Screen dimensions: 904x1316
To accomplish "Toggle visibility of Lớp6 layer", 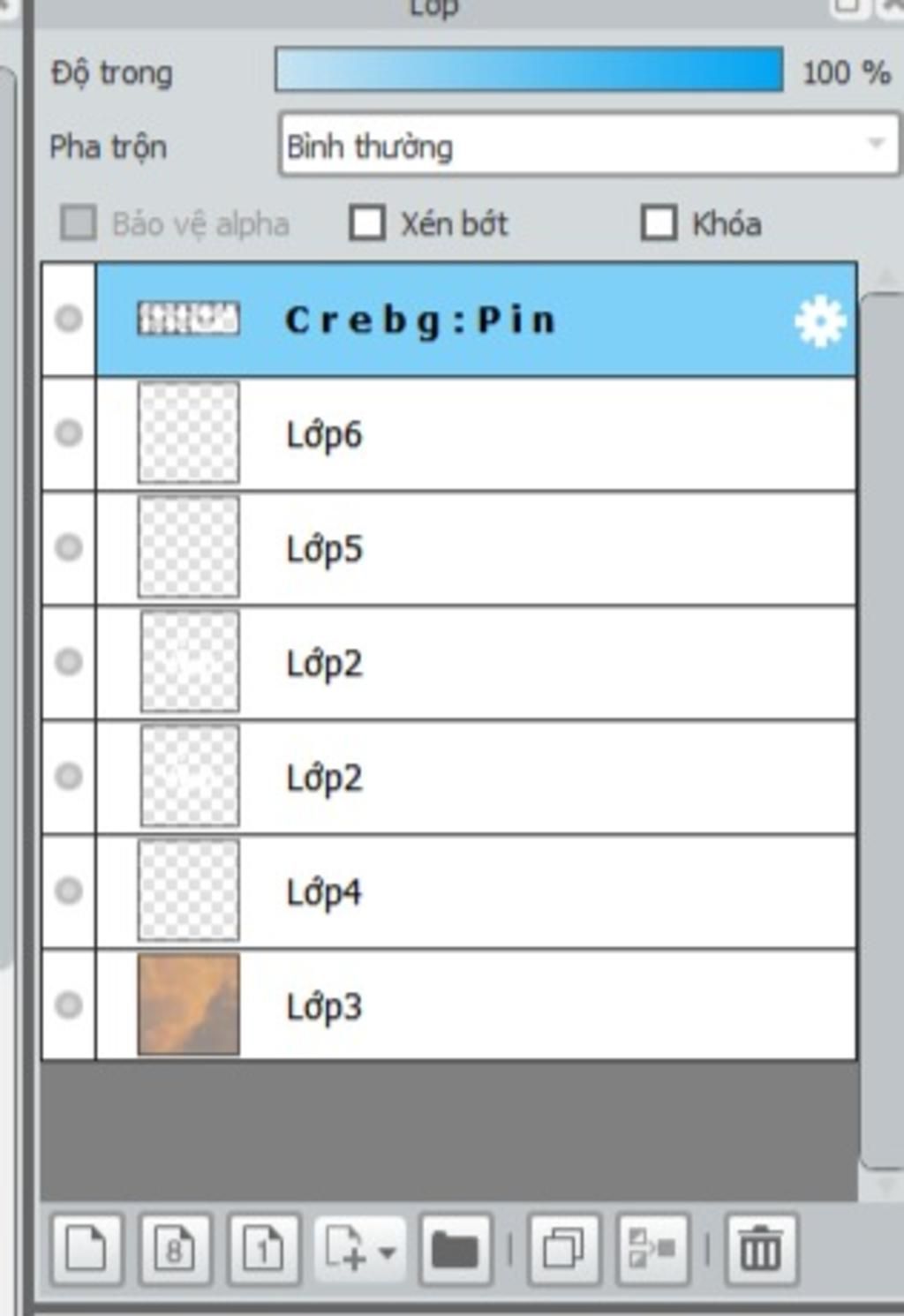I will pyautogui.click(x=69, y=433).
